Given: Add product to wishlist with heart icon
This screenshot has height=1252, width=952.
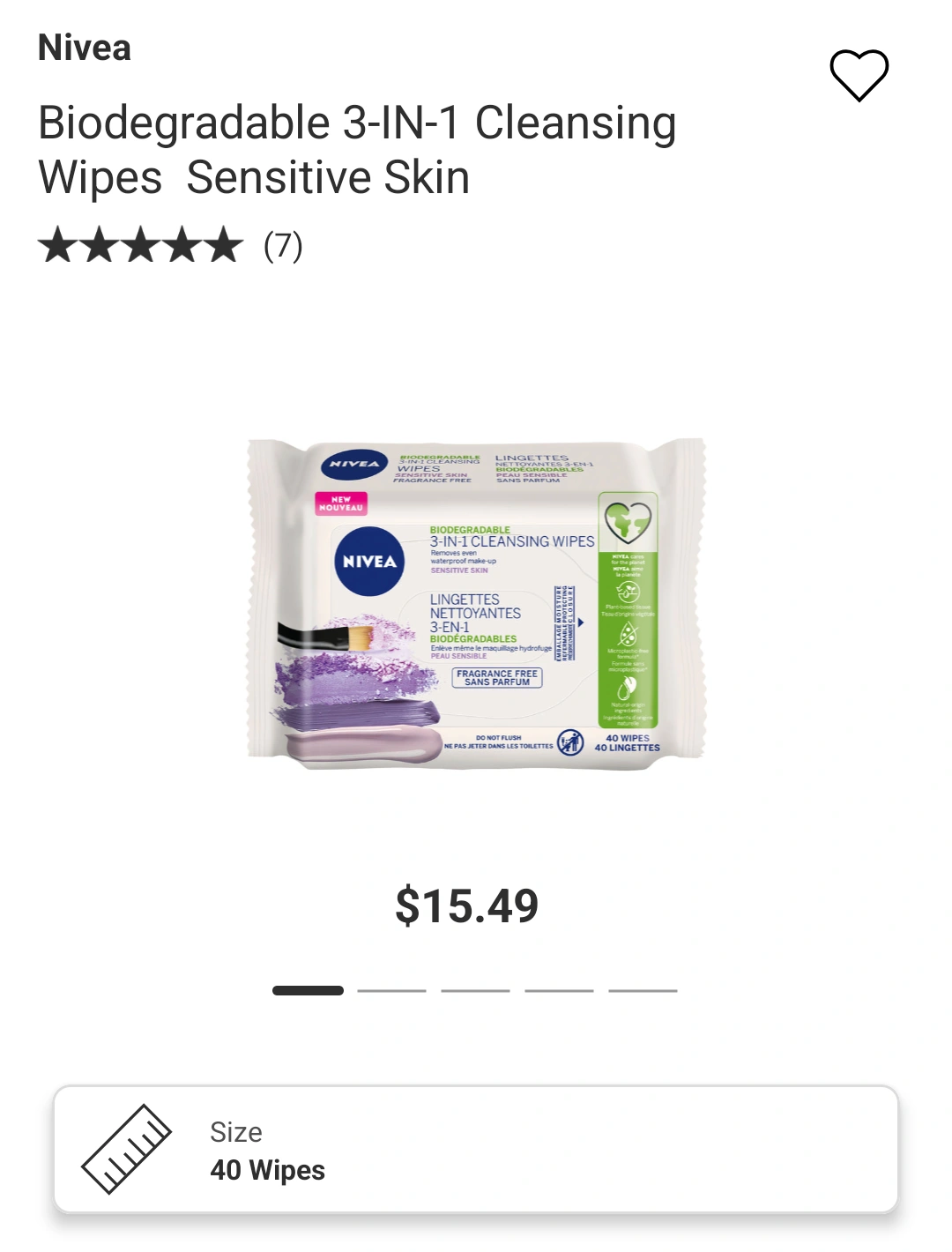Looking at the screenshot, I should pyautogui.click(x=859, y=75).
